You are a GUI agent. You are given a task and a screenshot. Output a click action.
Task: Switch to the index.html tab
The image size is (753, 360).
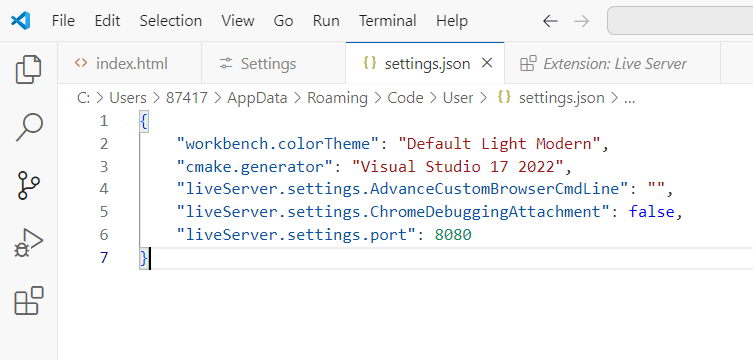(x=130, y=63)
